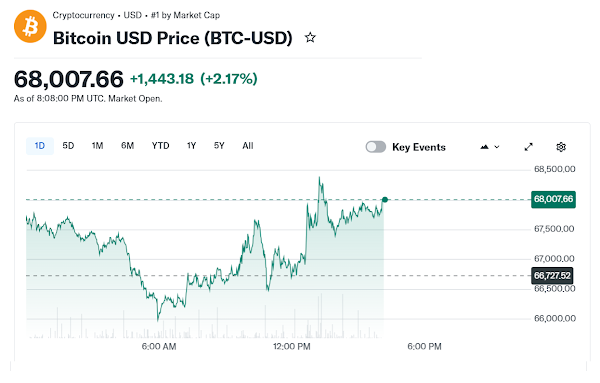The image size is (600, 383).
Task: Select the 1Y time range
Action: tap(191, 146)
